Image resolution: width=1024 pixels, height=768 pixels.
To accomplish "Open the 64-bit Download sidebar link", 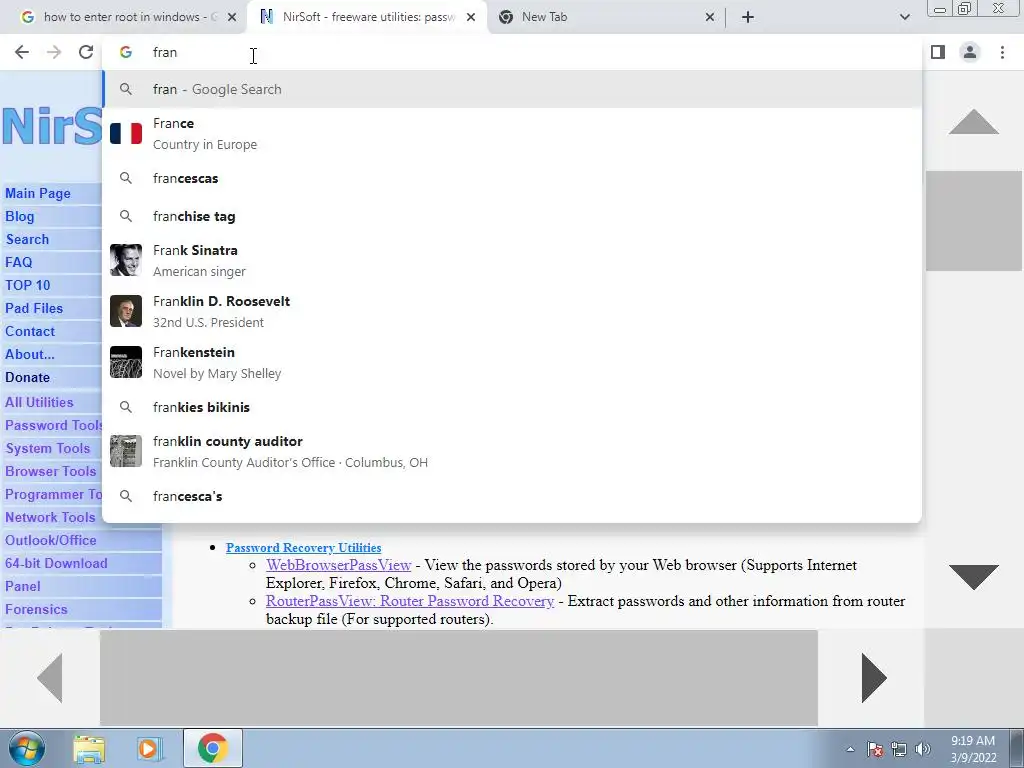I will [56, 563].
